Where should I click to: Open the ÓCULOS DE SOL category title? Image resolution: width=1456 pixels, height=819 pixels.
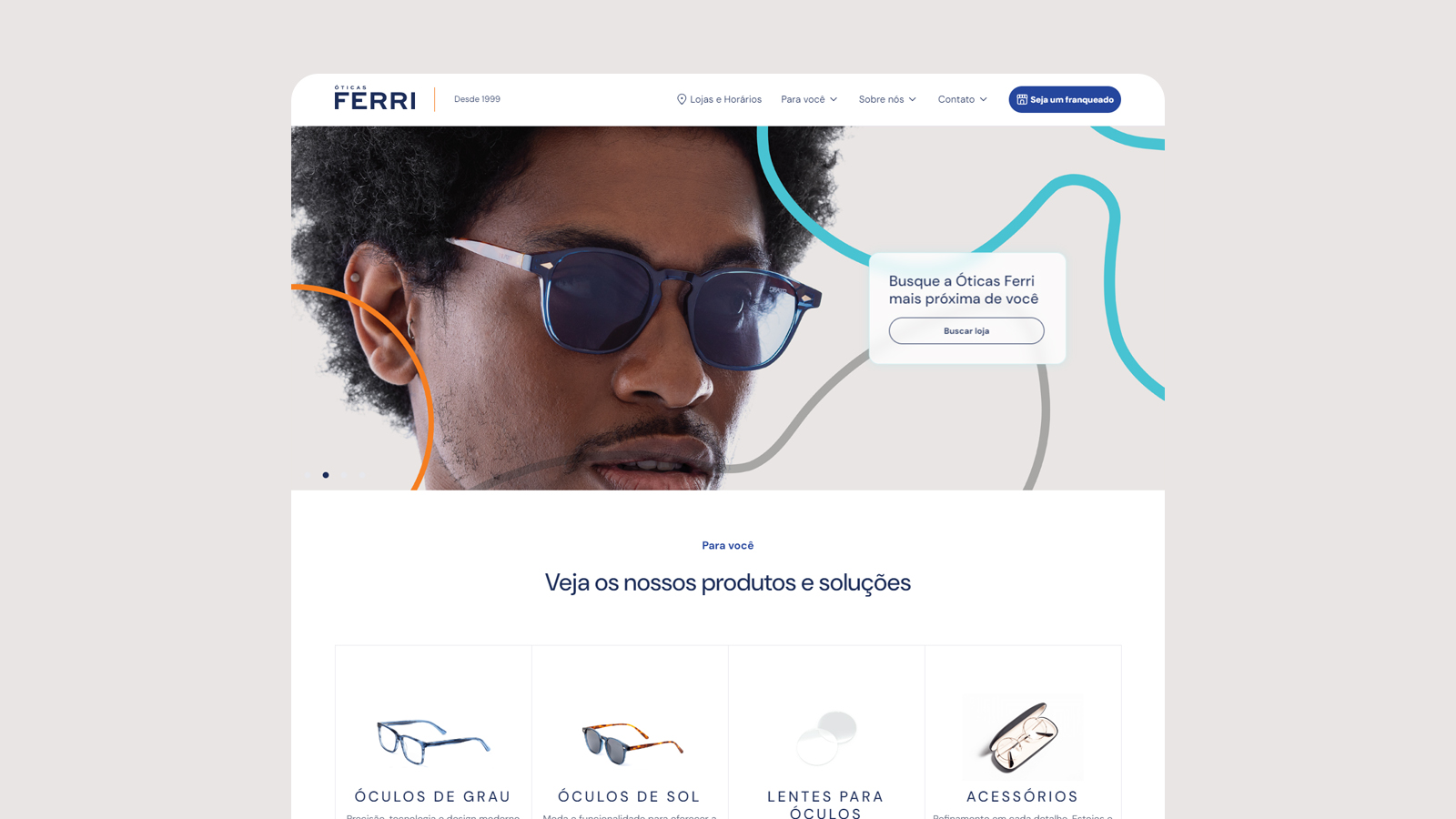point(630,796)
